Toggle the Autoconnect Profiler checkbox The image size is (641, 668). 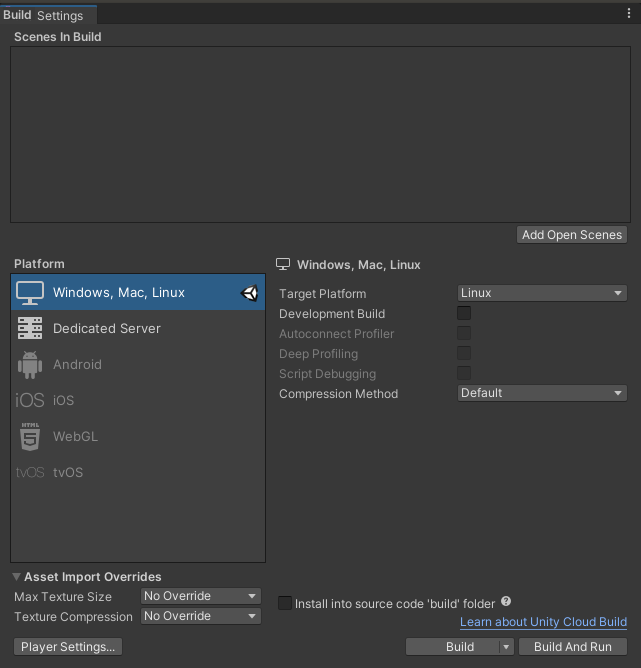coord(464,334)
